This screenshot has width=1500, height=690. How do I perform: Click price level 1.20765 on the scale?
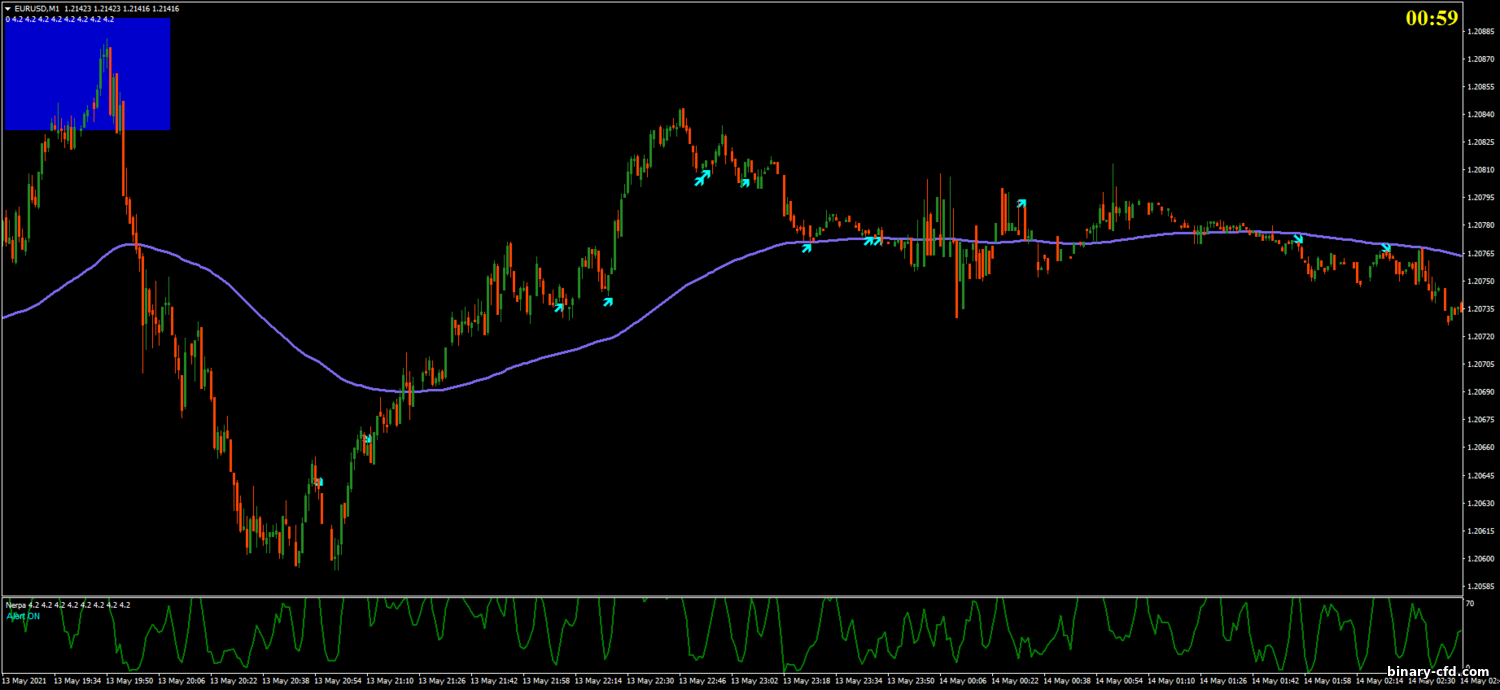tap(1481, 253)
